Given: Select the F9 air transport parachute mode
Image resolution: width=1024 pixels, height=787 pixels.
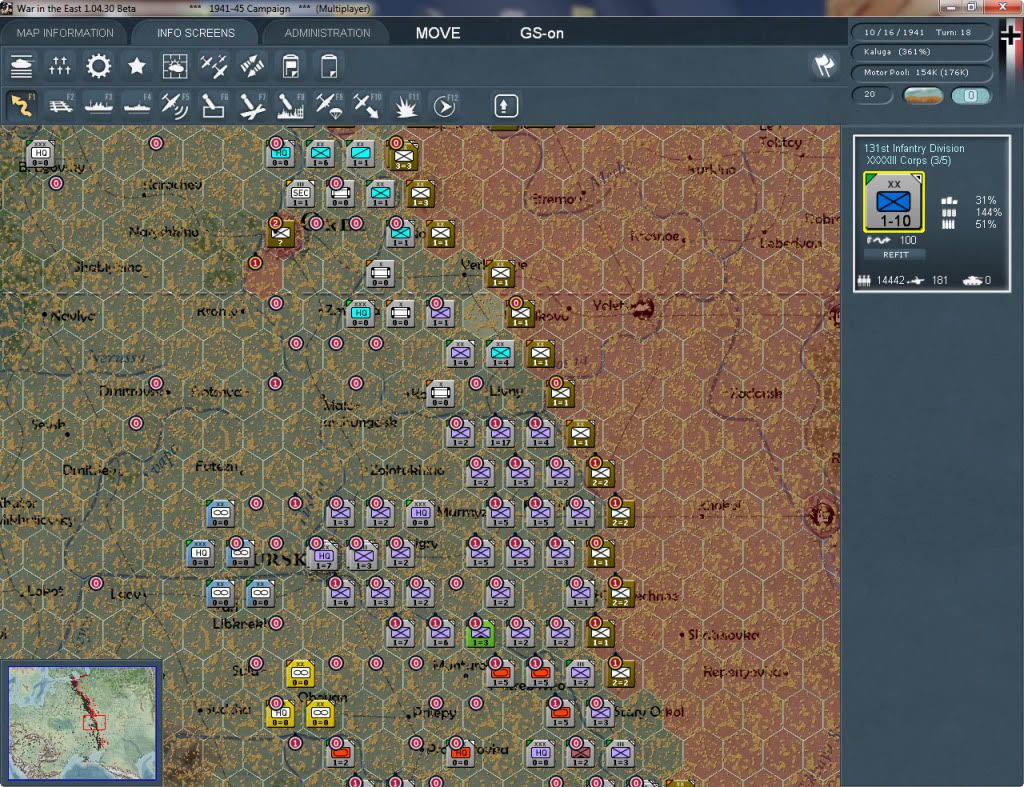Looking at the screenshot, I should click(329, 106).
